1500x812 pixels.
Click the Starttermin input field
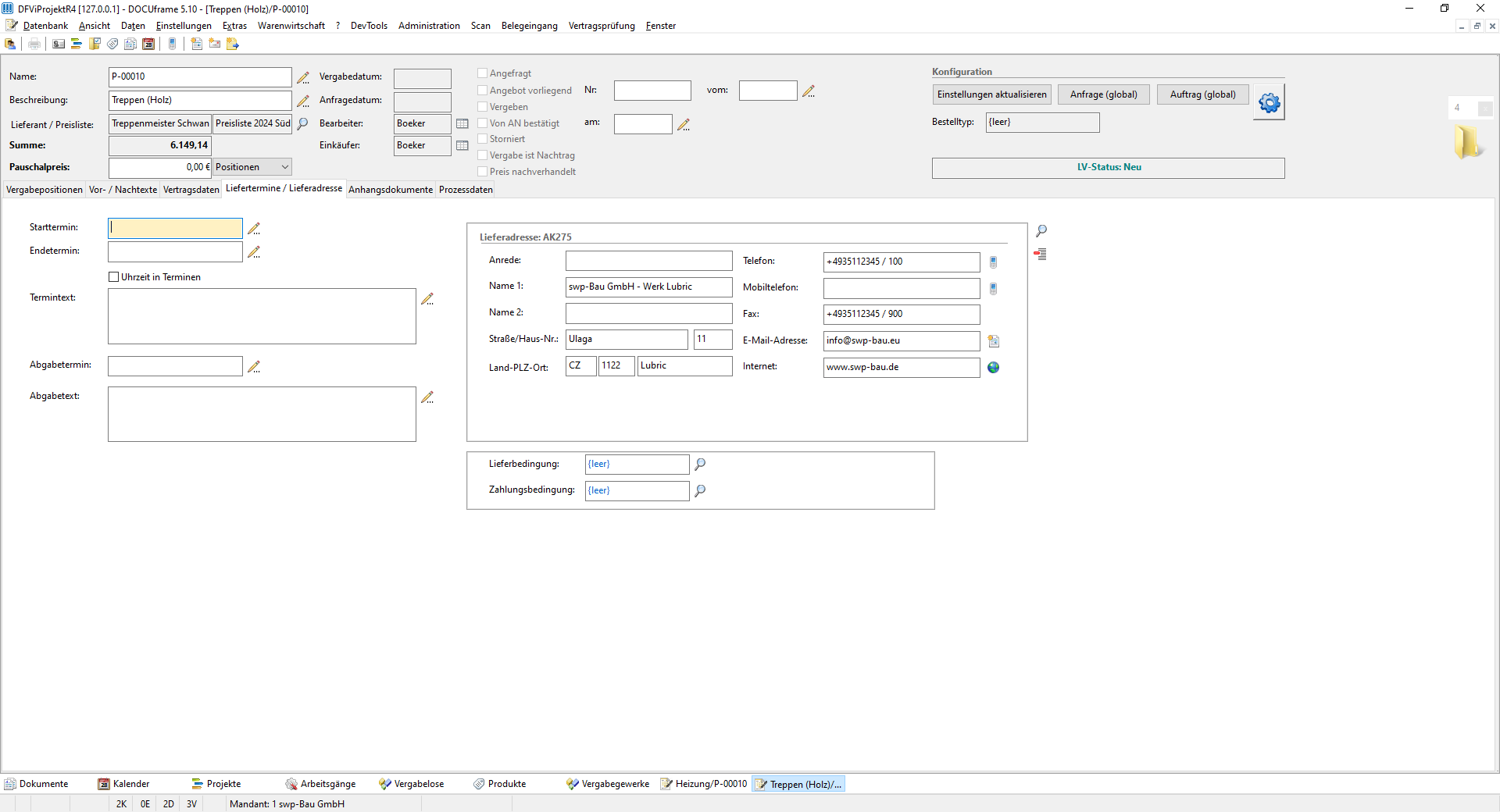175,228
